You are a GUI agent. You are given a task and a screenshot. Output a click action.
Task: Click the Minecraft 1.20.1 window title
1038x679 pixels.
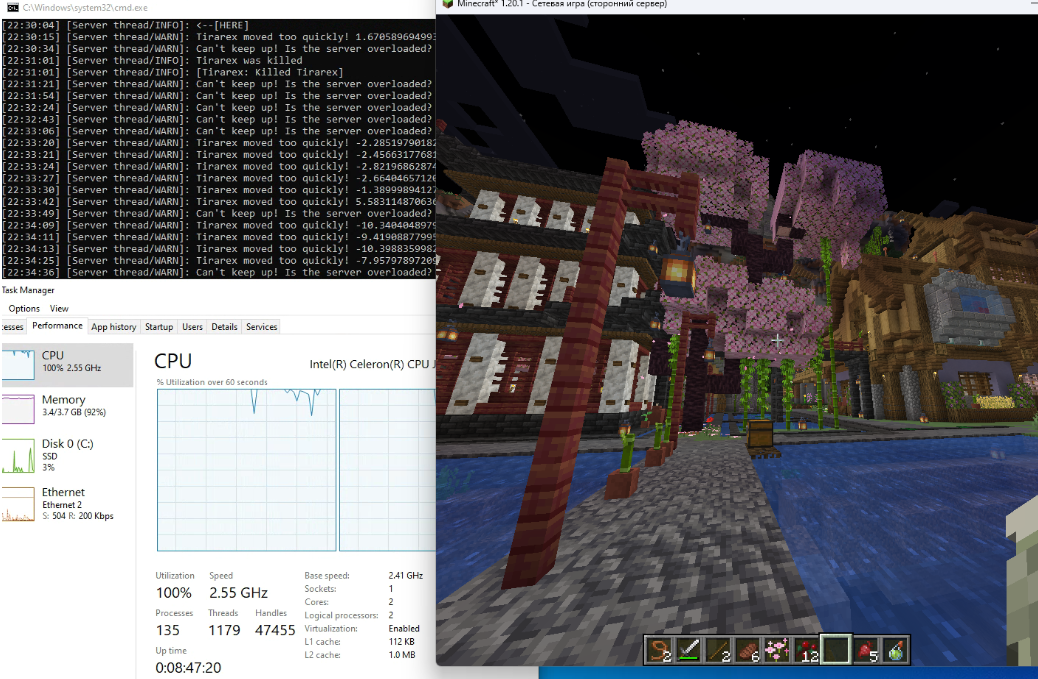(x=562, y=4)
